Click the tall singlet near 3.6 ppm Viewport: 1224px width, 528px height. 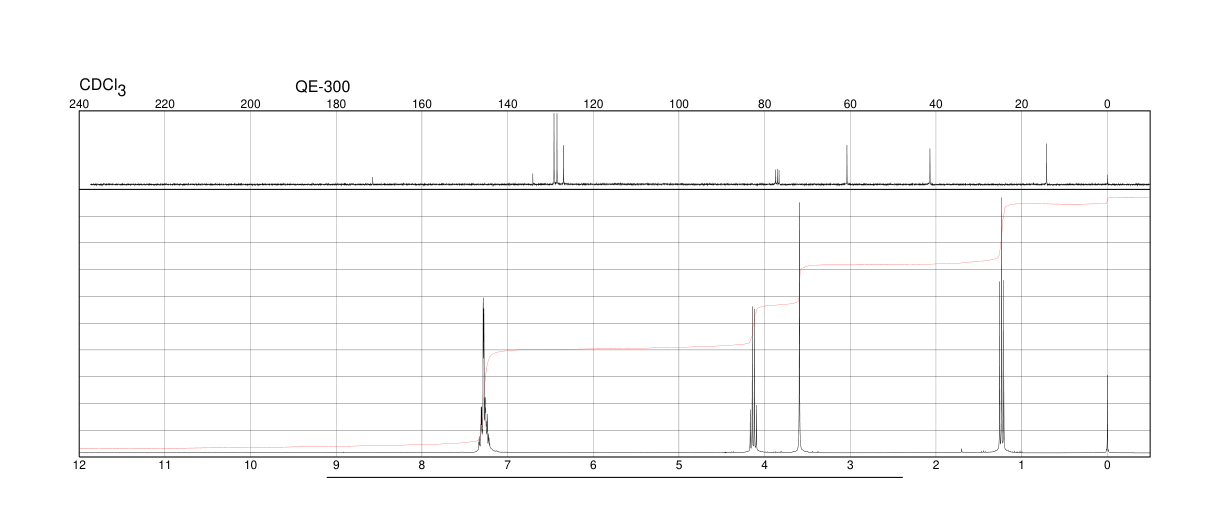[800, 327]
